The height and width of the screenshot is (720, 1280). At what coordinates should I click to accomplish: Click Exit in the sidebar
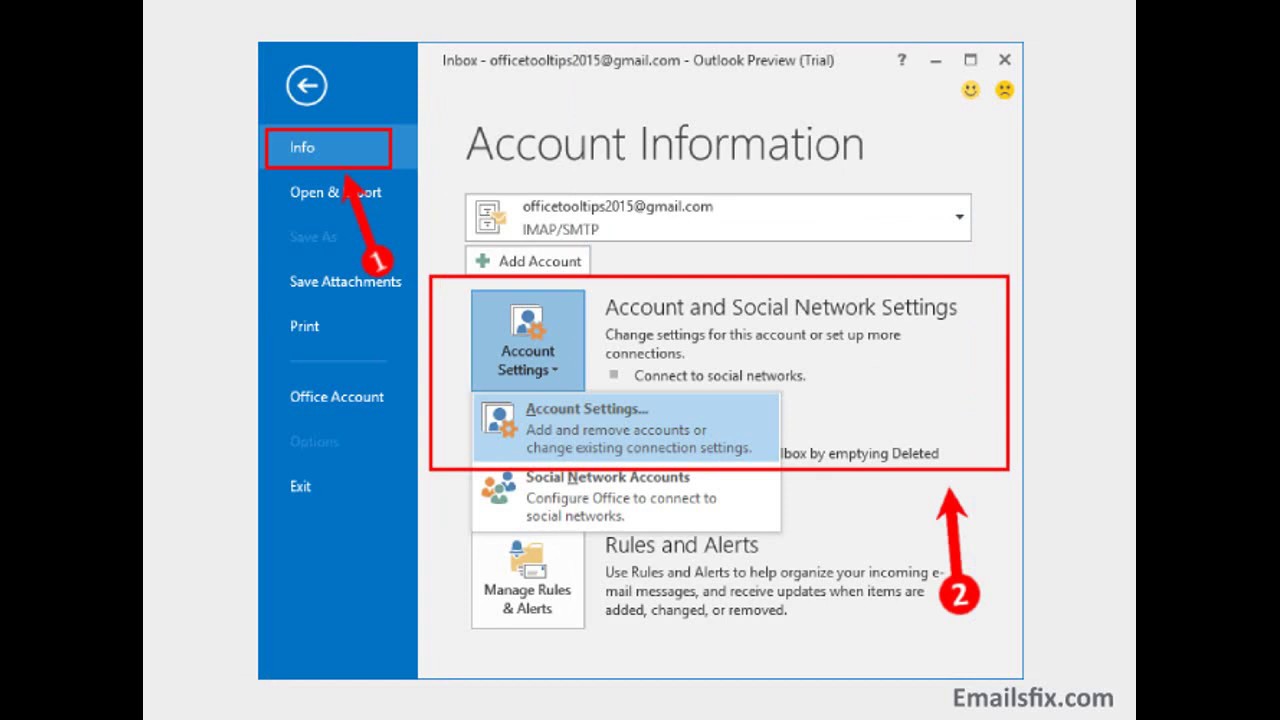point(301,486)
